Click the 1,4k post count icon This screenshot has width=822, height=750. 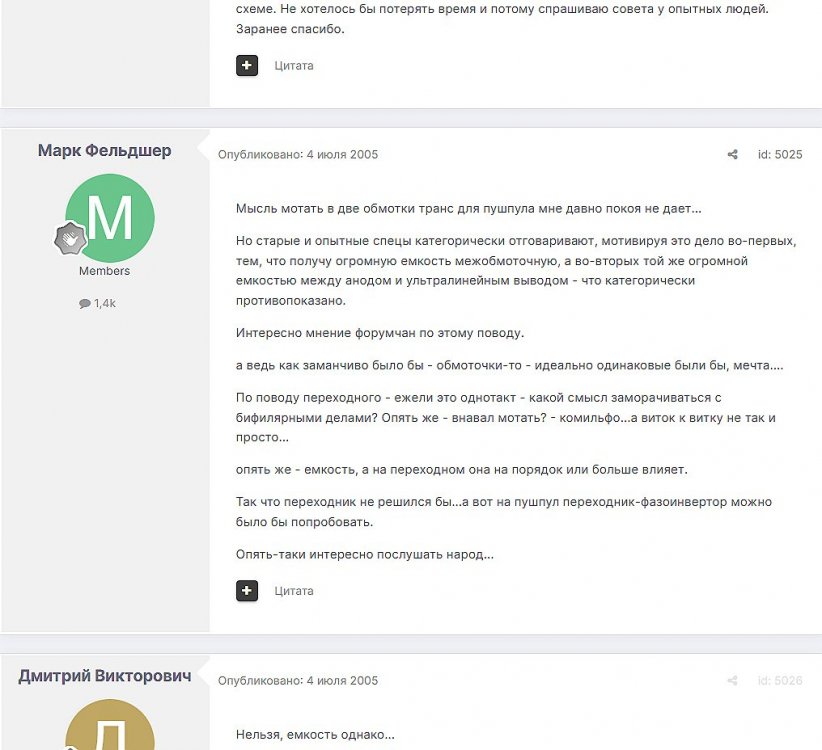85,303
